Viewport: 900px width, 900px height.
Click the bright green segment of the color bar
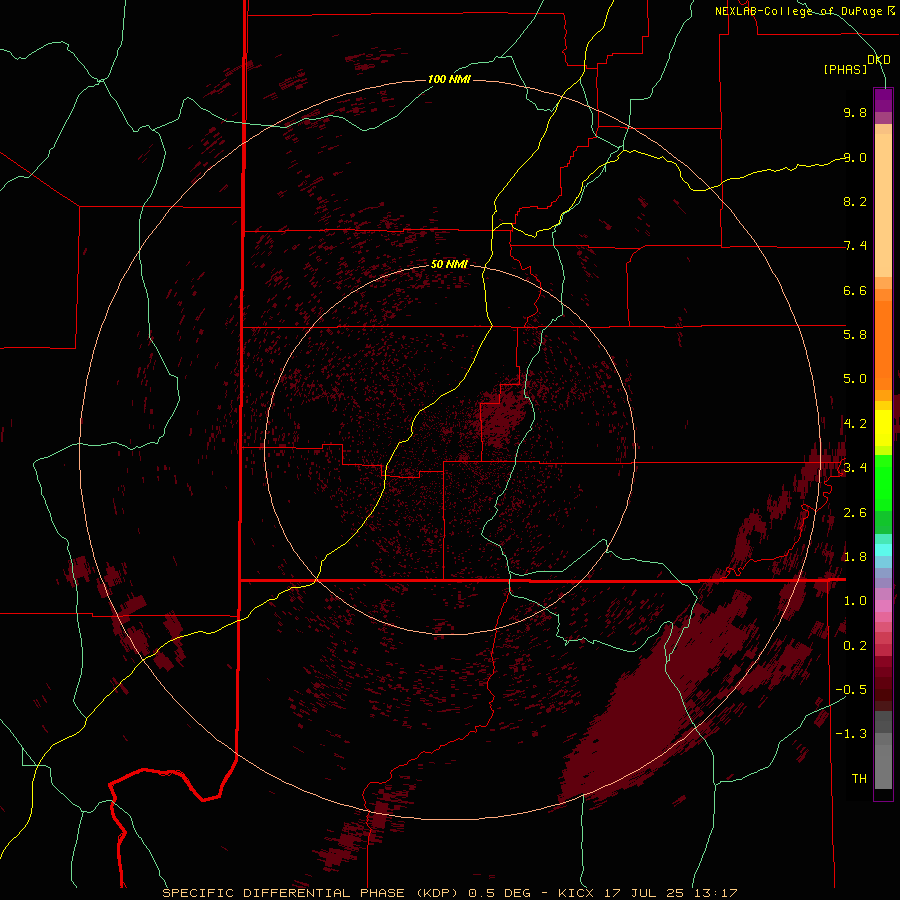pos(883,484)
